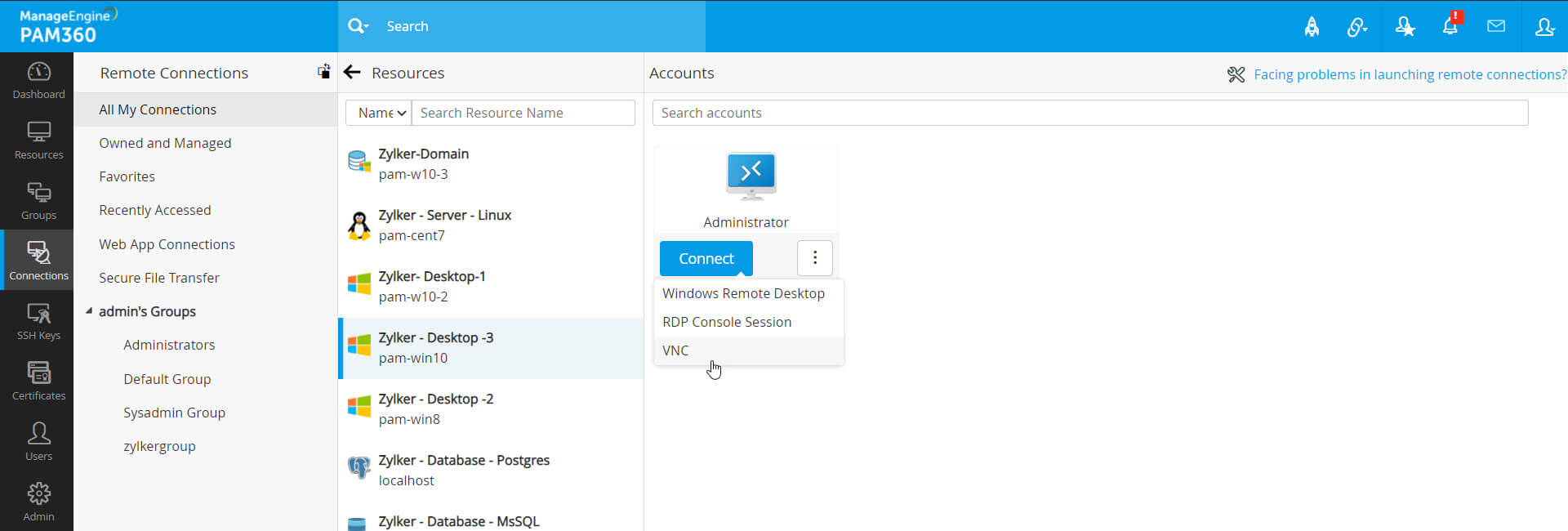Select VNC from connection menu

pyautogui.click(x=675, y=350)
